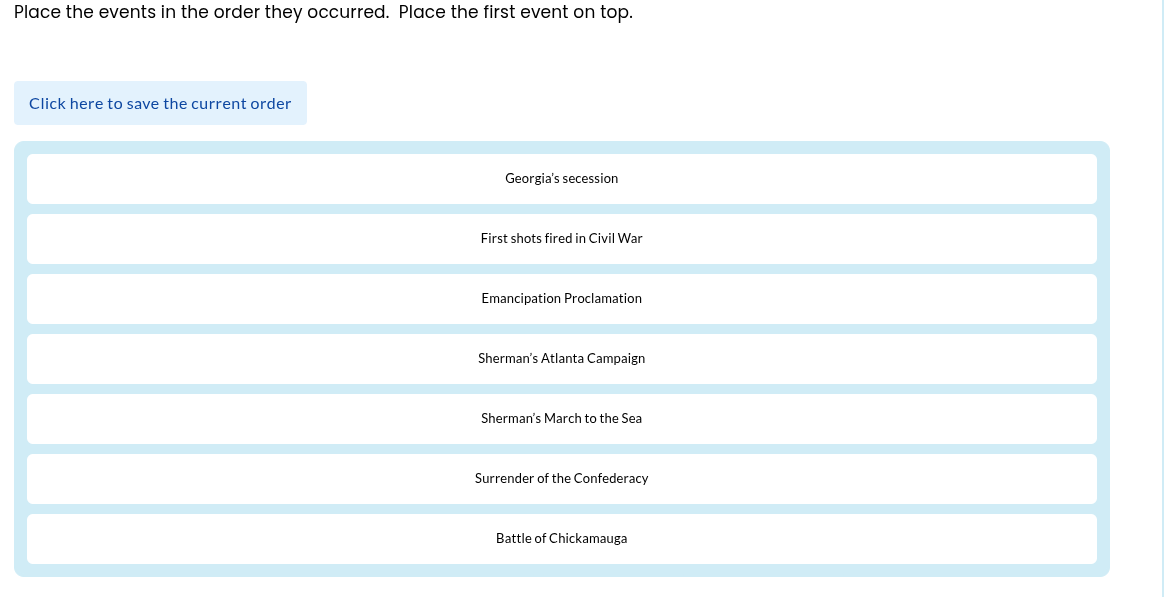
Task: Select Sherman's March to the Sea card
Action: pyautogui.click(x=561, y=418)
